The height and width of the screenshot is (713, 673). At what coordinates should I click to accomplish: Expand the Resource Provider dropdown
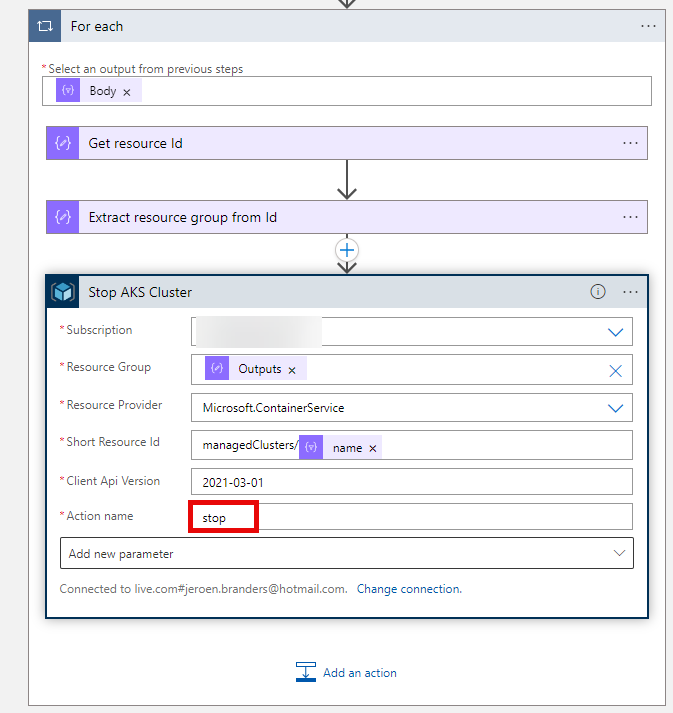pos(615,408)
